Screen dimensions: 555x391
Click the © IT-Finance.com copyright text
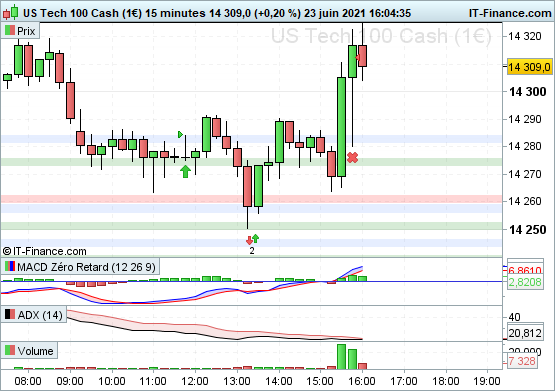45,251
